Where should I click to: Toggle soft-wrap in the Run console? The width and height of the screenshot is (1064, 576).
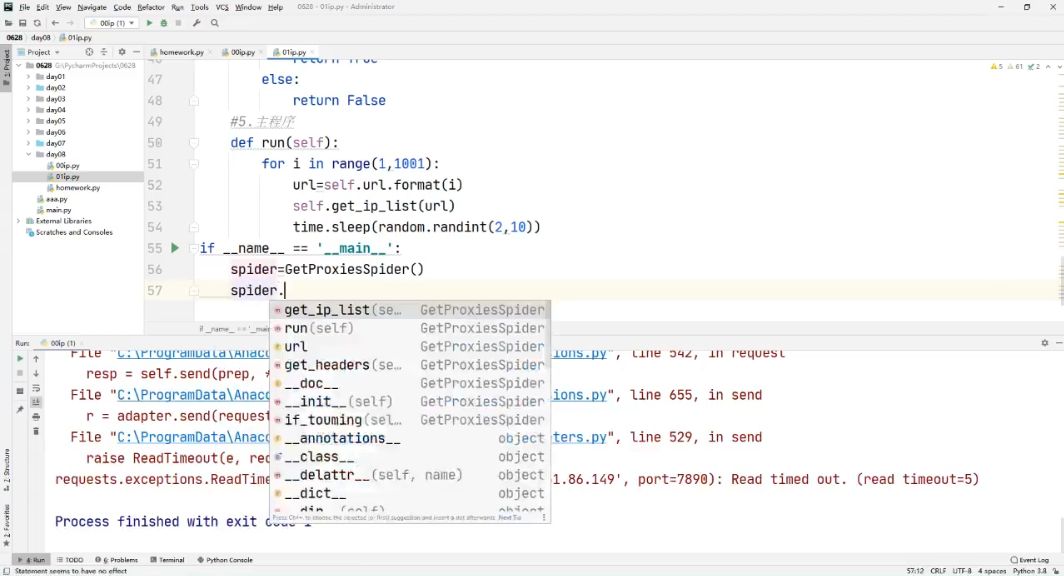coord(36,388)
